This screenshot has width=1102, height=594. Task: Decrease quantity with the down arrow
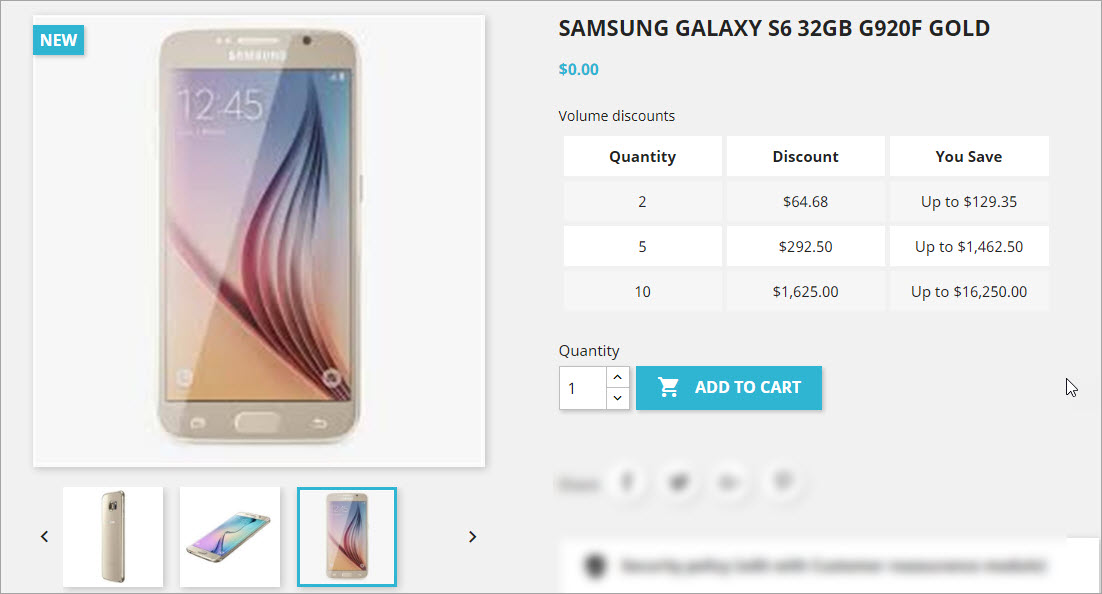coord(618,398)
